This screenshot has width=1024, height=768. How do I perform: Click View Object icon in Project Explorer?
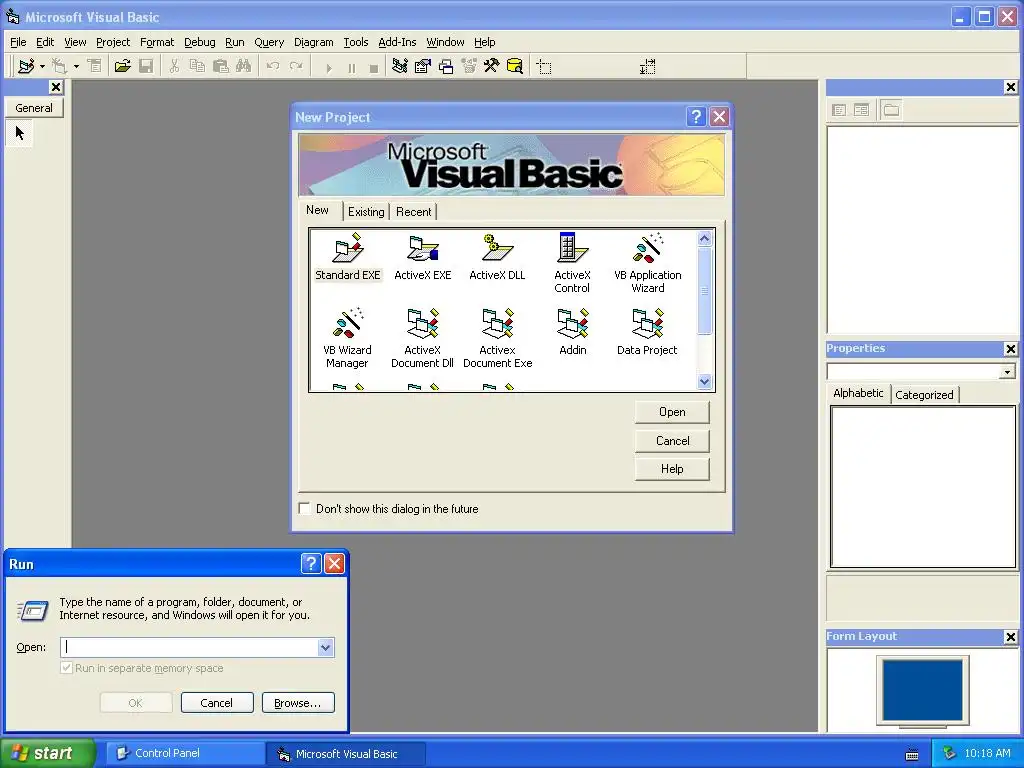click(x=861, y=110)
